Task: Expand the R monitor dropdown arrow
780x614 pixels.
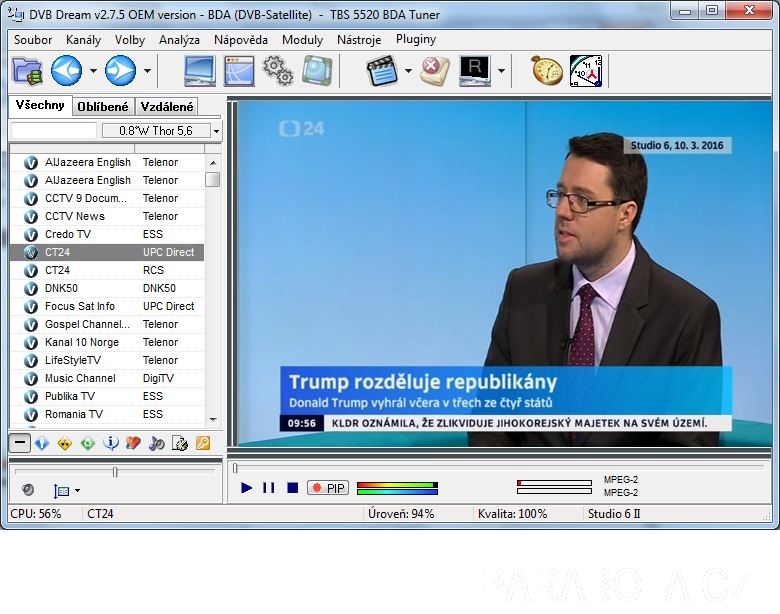Action: tap(501, 71)
